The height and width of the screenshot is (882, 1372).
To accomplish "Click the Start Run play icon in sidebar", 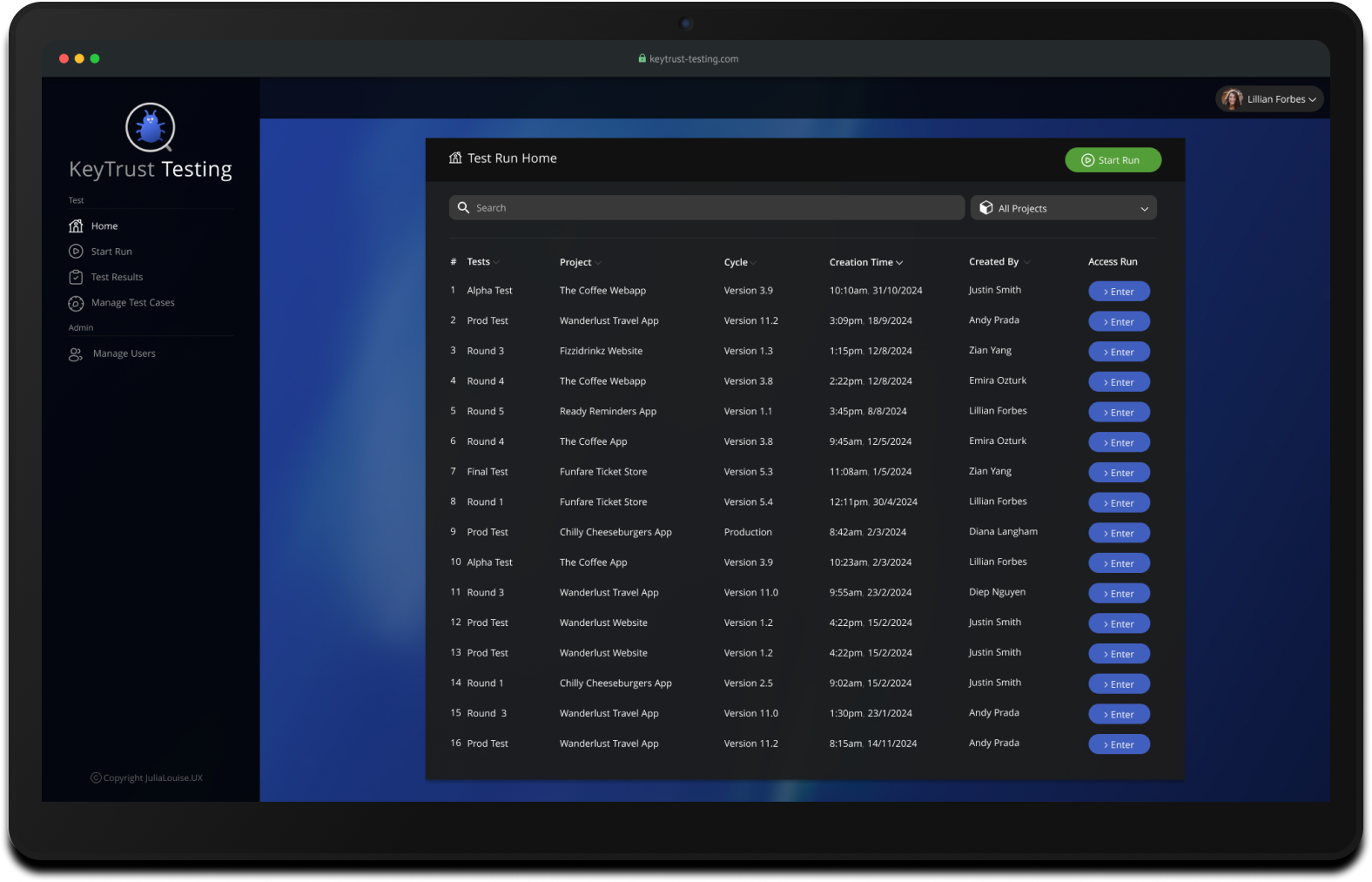I will tap(76, 252).
